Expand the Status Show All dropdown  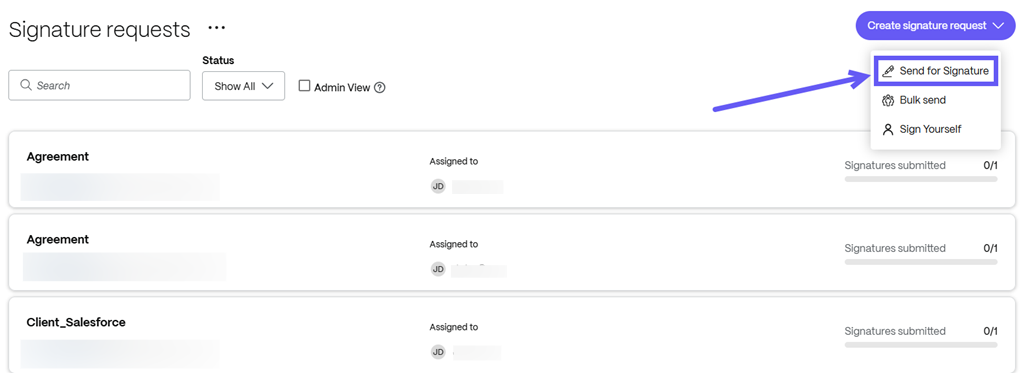(243, 86)
